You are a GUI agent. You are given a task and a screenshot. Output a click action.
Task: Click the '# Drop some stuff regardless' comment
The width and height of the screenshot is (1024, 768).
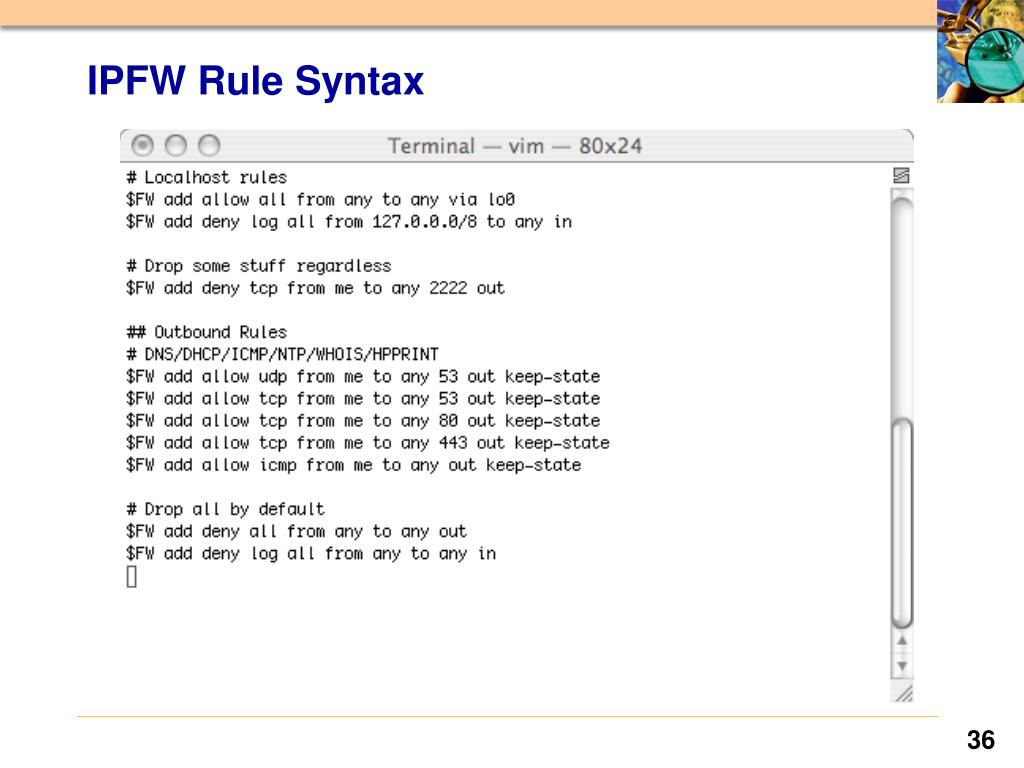(x=259, y=266)
